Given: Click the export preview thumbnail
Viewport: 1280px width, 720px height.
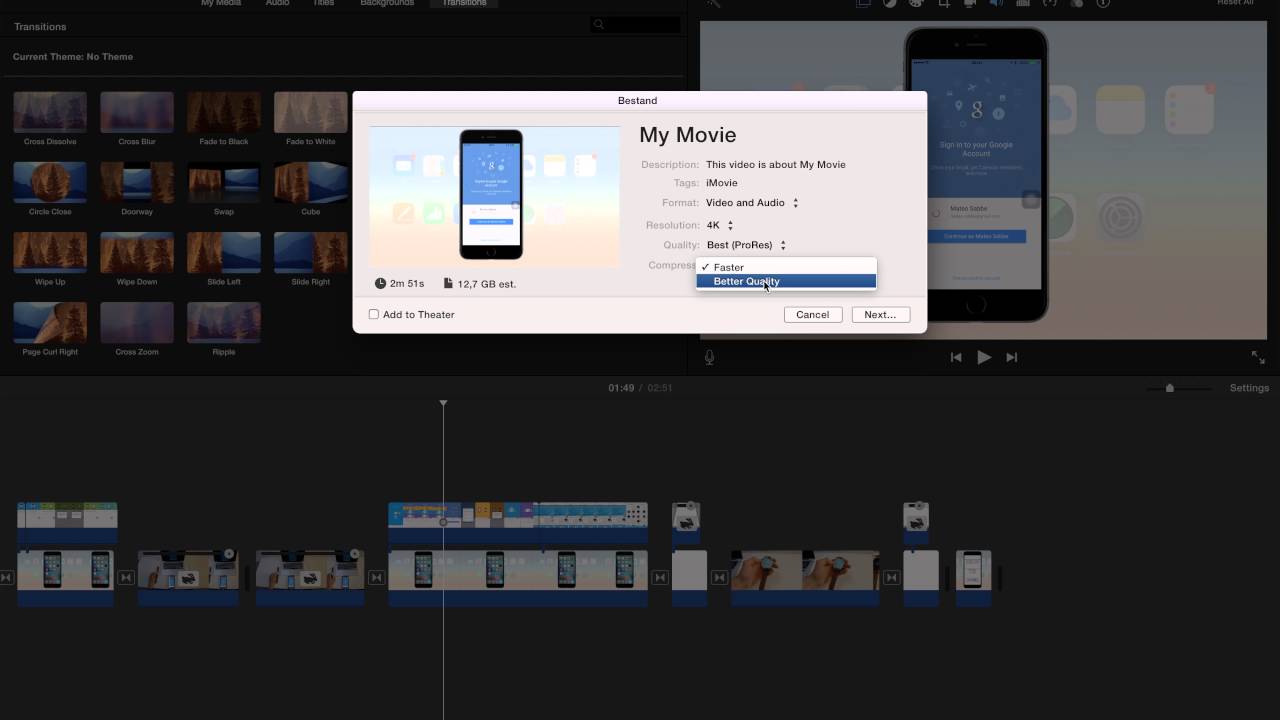Looking at the screenshot, I should (x=494, y=196).
